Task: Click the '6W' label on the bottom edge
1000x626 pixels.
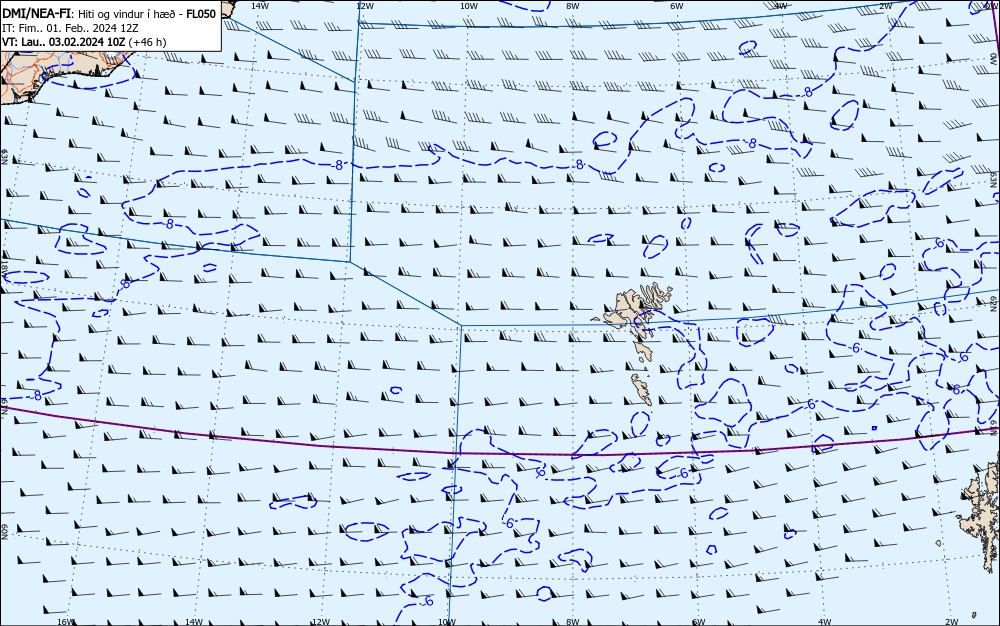Action: [x=699, y=622]
